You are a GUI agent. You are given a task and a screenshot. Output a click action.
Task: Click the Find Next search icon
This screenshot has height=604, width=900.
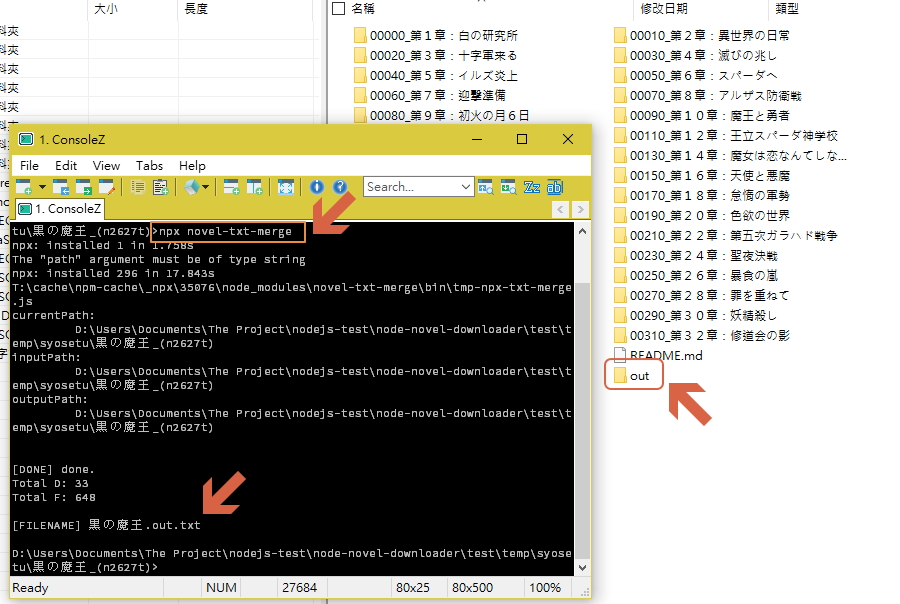[509, 187]
